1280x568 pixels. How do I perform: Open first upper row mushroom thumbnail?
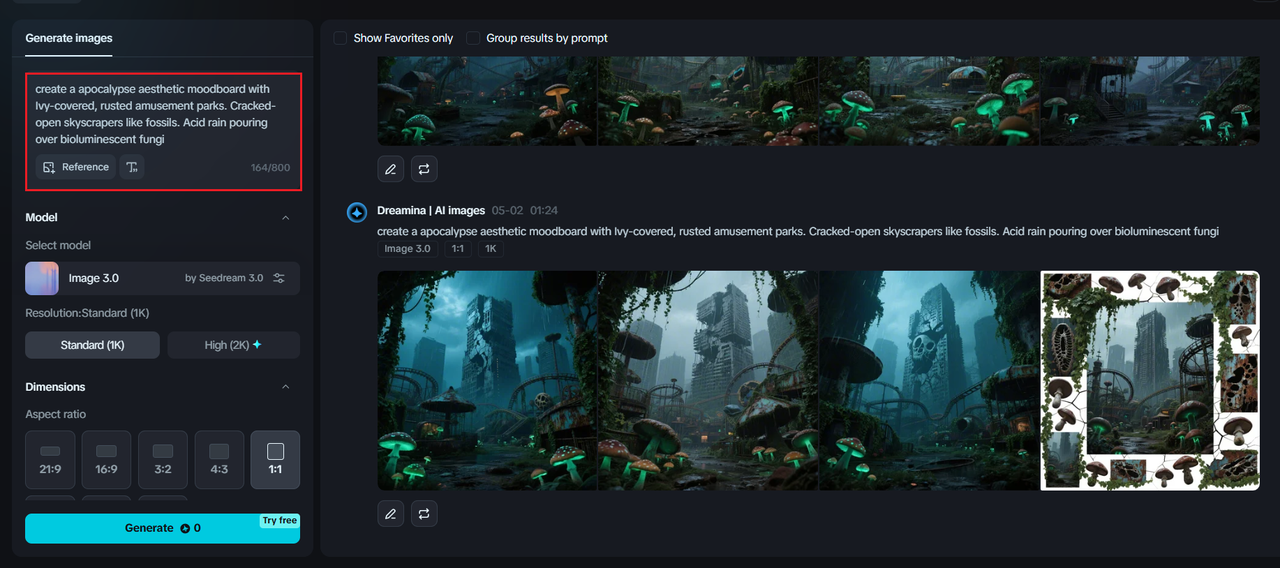point(487,101)
